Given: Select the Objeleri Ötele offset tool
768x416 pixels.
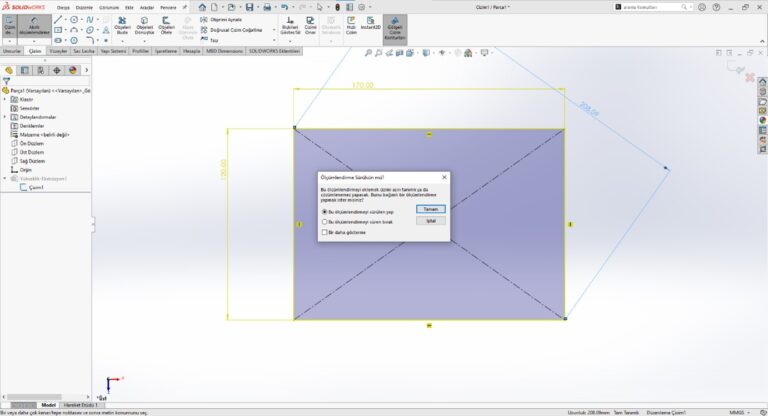Looking at the screenshot, I should point(168,24).
